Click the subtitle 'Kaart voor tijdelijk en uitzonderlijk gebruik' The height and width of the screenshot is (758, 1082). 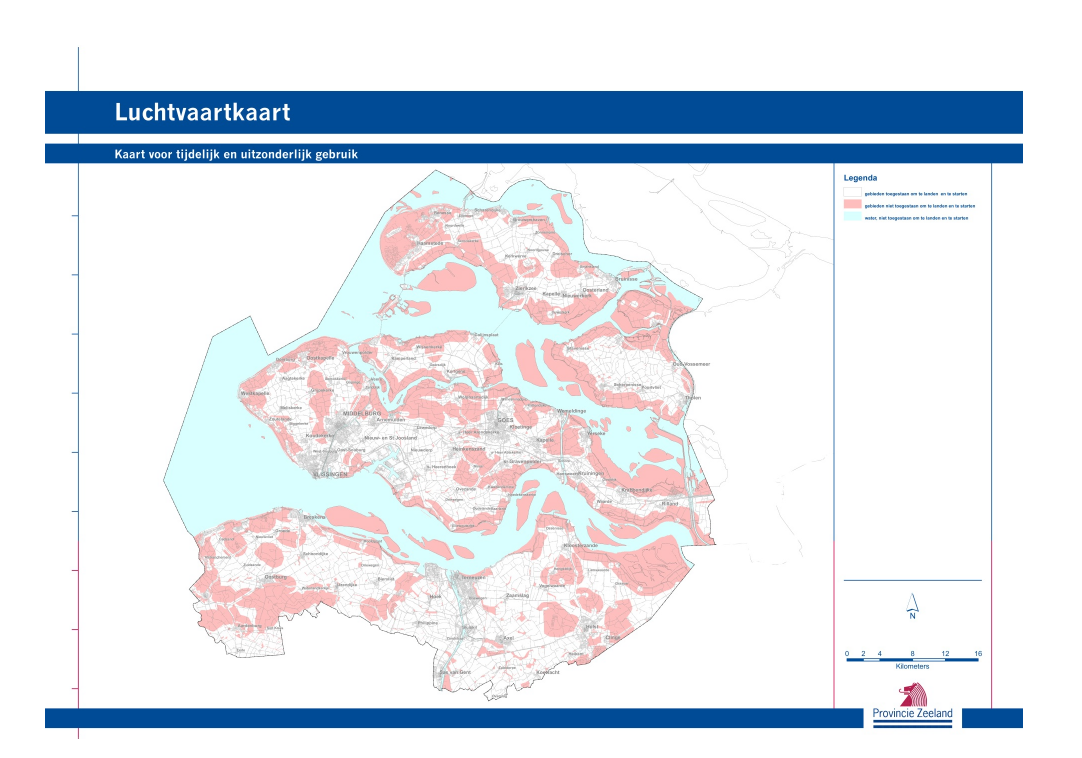click(x=236, y=155)
